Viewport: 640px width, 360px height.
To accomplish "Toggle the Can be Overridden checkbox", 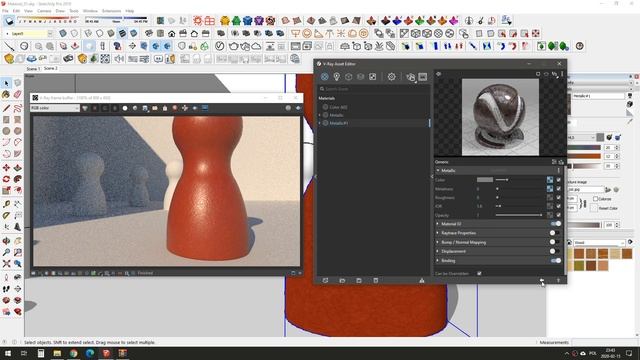I will (479, 273).
